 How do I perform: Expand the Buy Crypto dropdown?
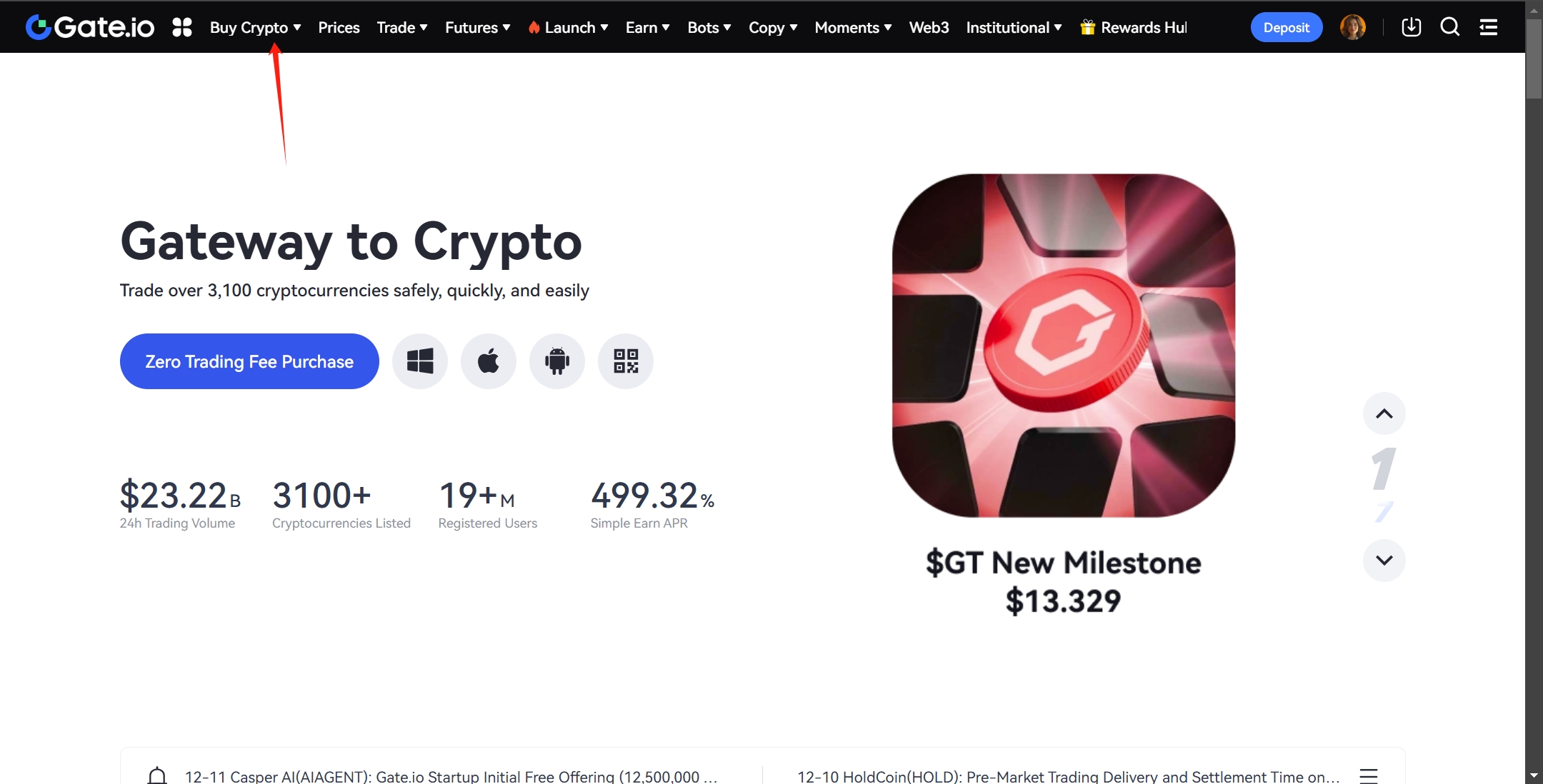pos(255,27)
